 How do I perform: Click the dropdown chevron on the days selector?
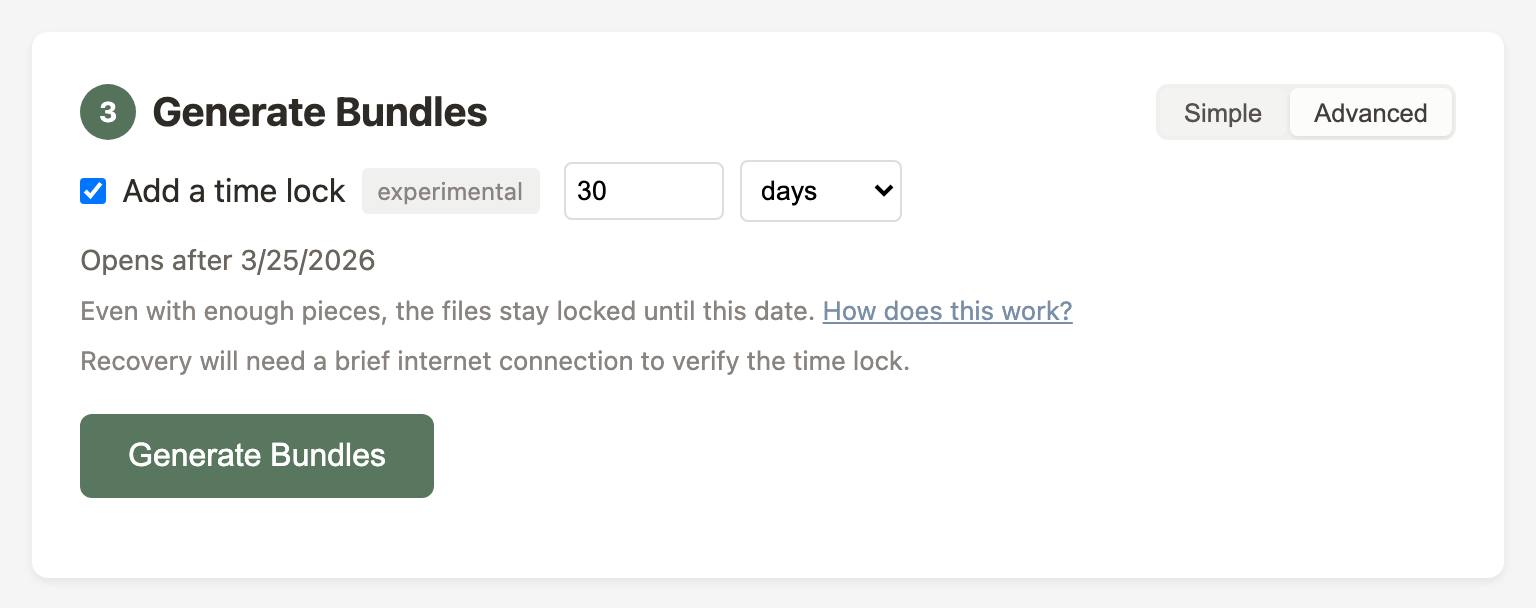pyautogui.click(x=884, y=191)
